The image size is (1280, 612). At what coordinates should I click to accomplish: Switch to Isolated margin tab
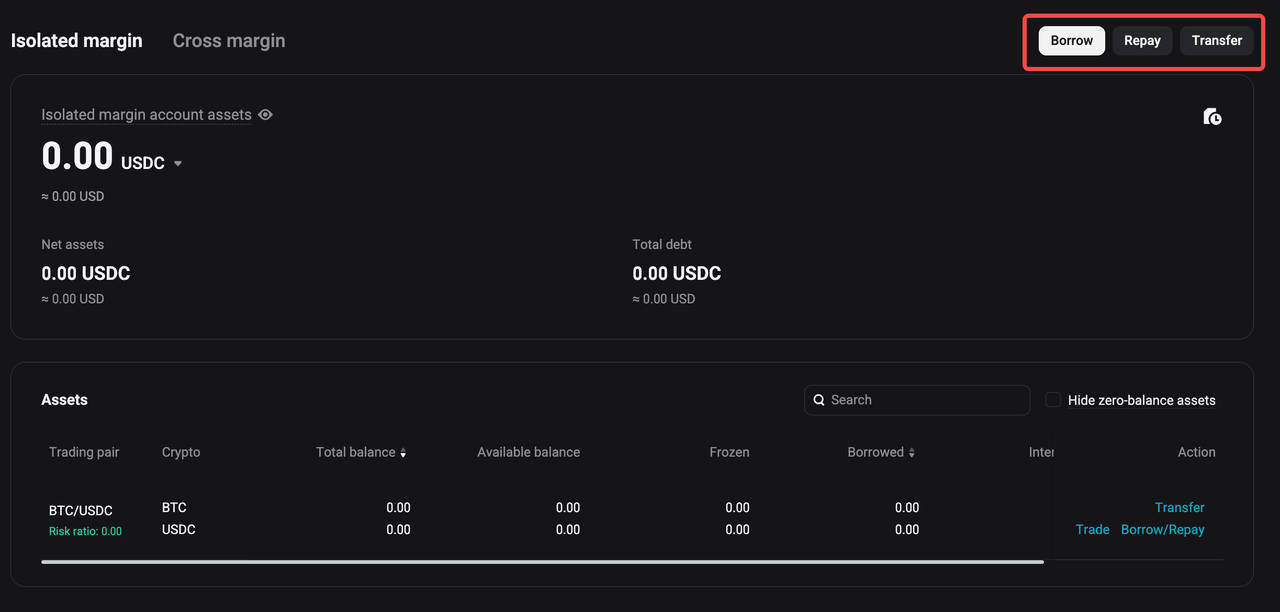click(77, 41)
